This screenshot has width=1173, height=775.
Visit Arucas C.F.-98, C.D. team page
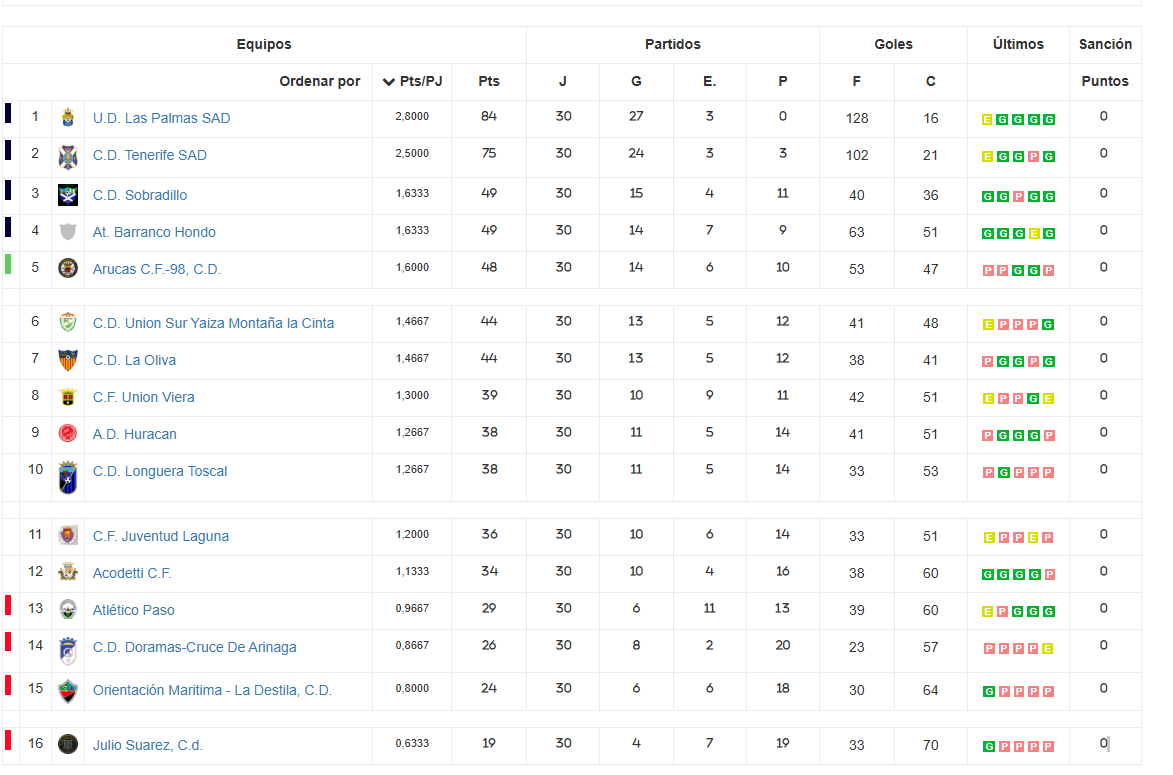click(156, 269)
